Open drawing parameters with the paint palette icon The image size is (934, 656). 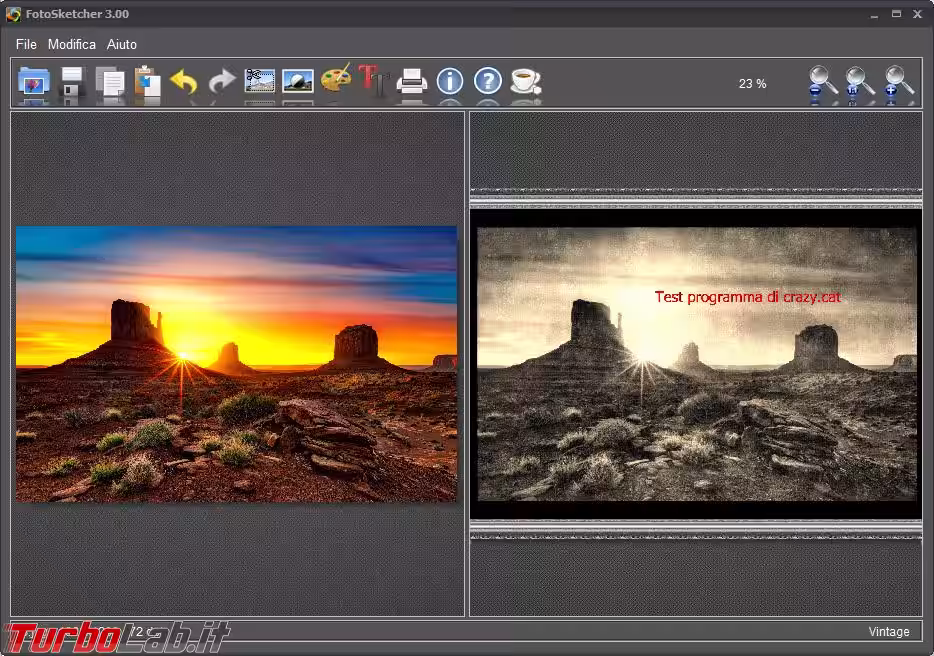[336, 81]
